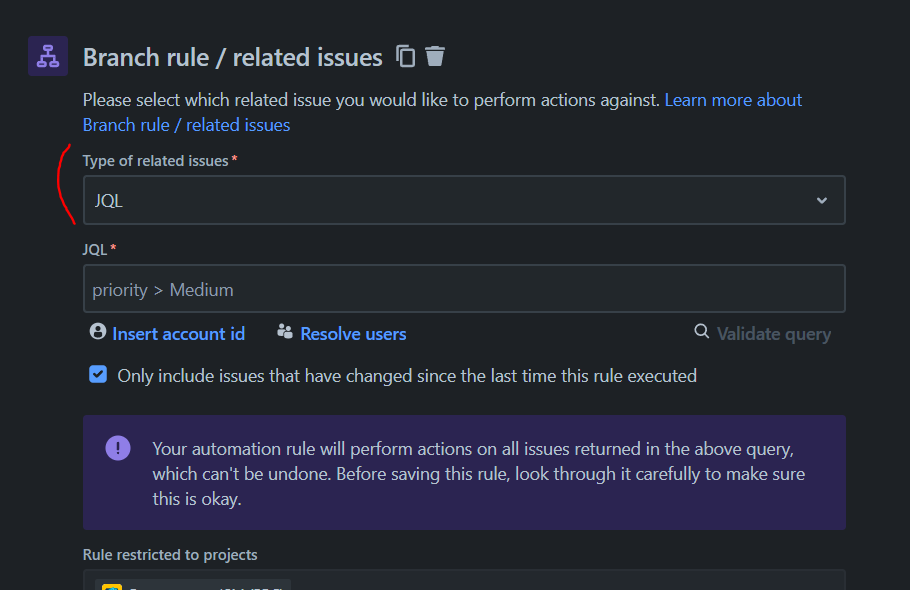Viewport: 910px width, 590px height.
Task: Click the automation warning message panel
Action: pos(463,472)
